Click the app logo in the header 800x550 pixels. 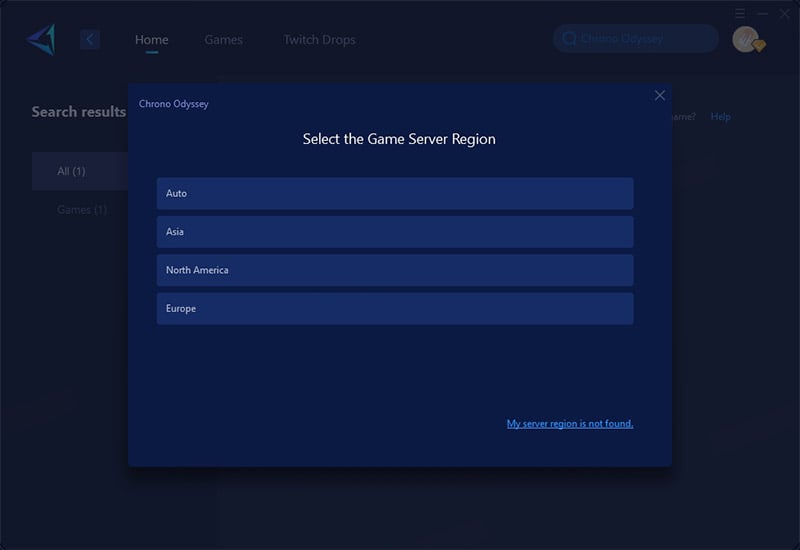pyautogui.click(x=41, y=39)
